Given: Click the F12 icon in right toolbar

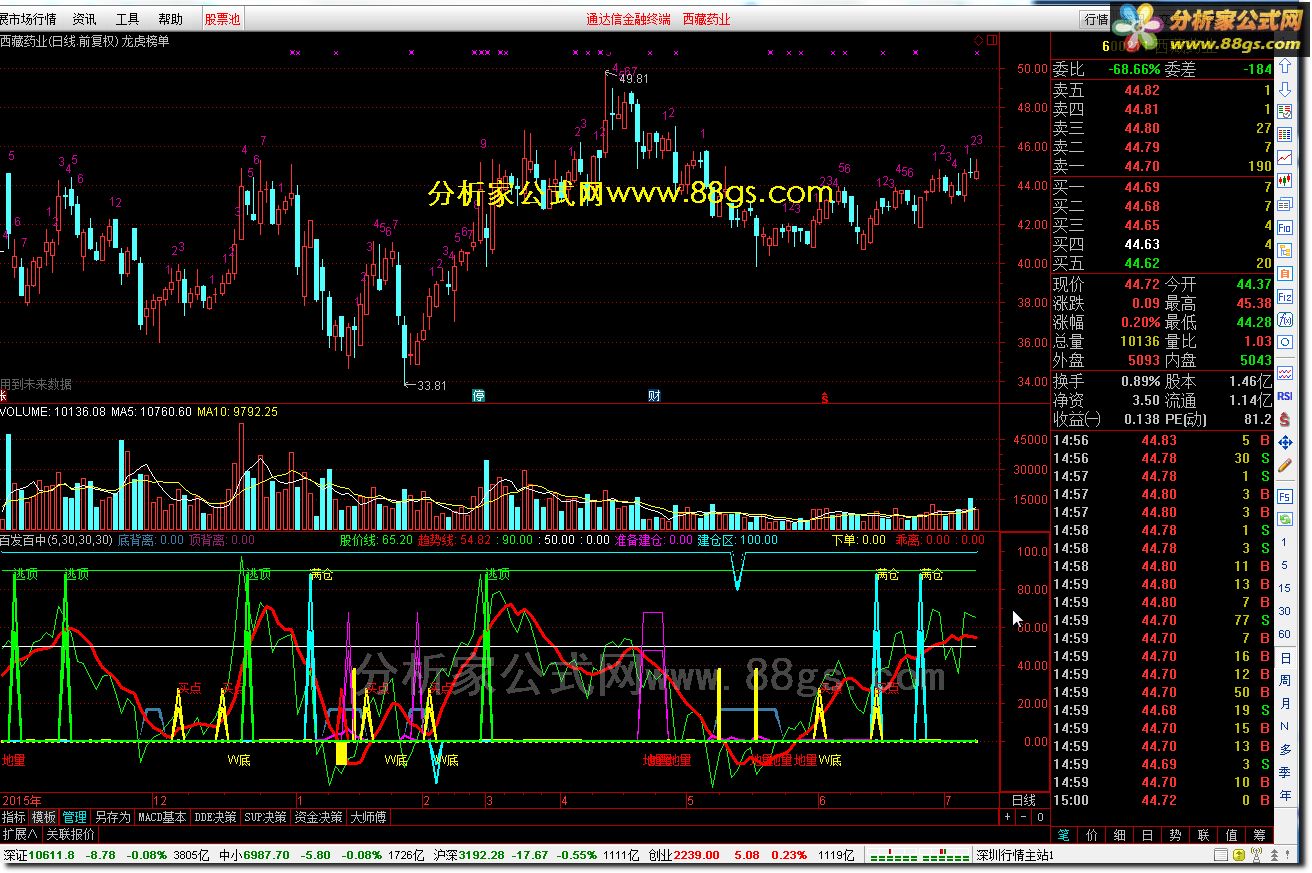Looking at the screenshot, I should 1285,297.
